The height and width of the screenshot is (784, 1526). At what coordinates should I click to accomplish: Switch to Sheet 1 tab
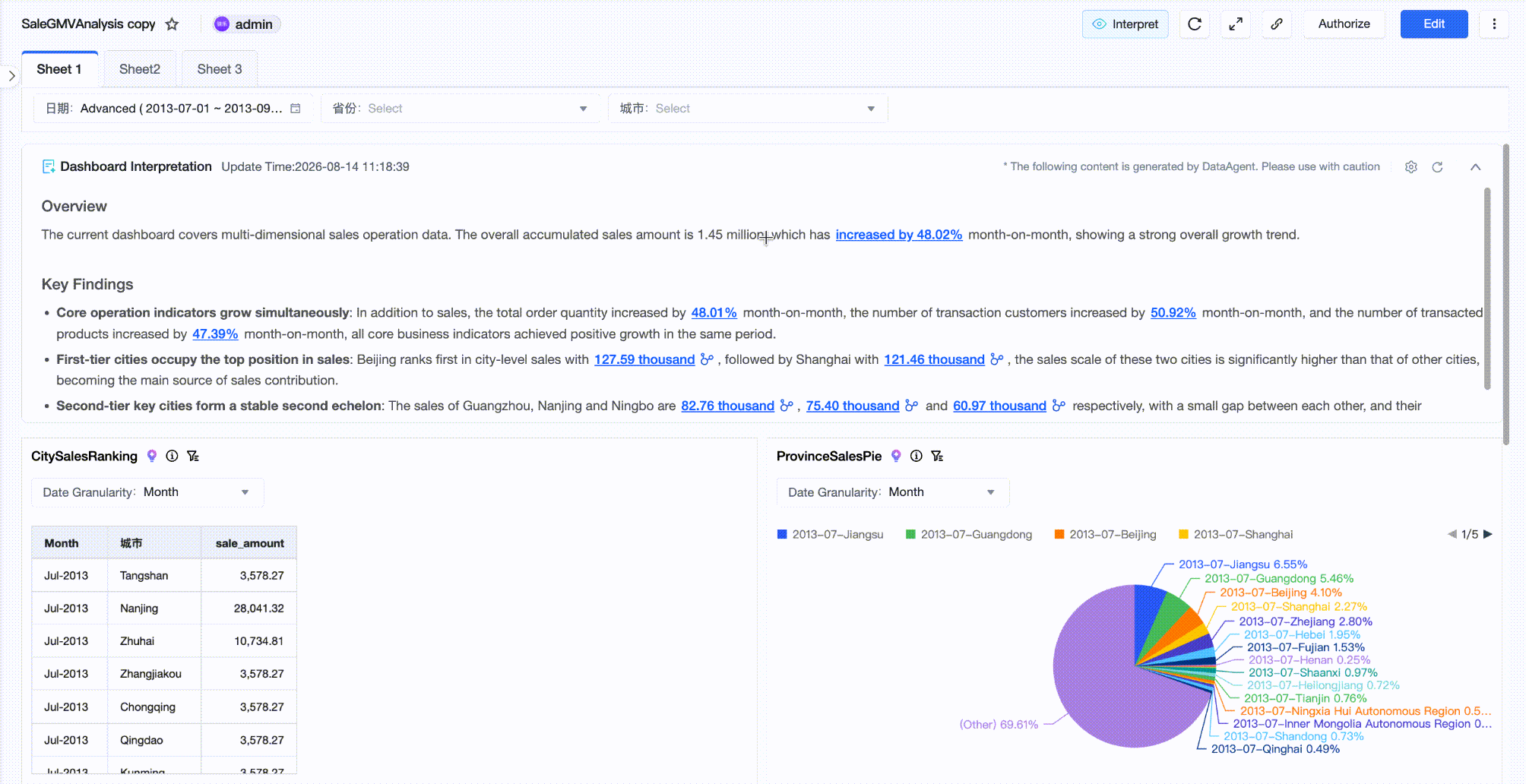tap(59, 69)
